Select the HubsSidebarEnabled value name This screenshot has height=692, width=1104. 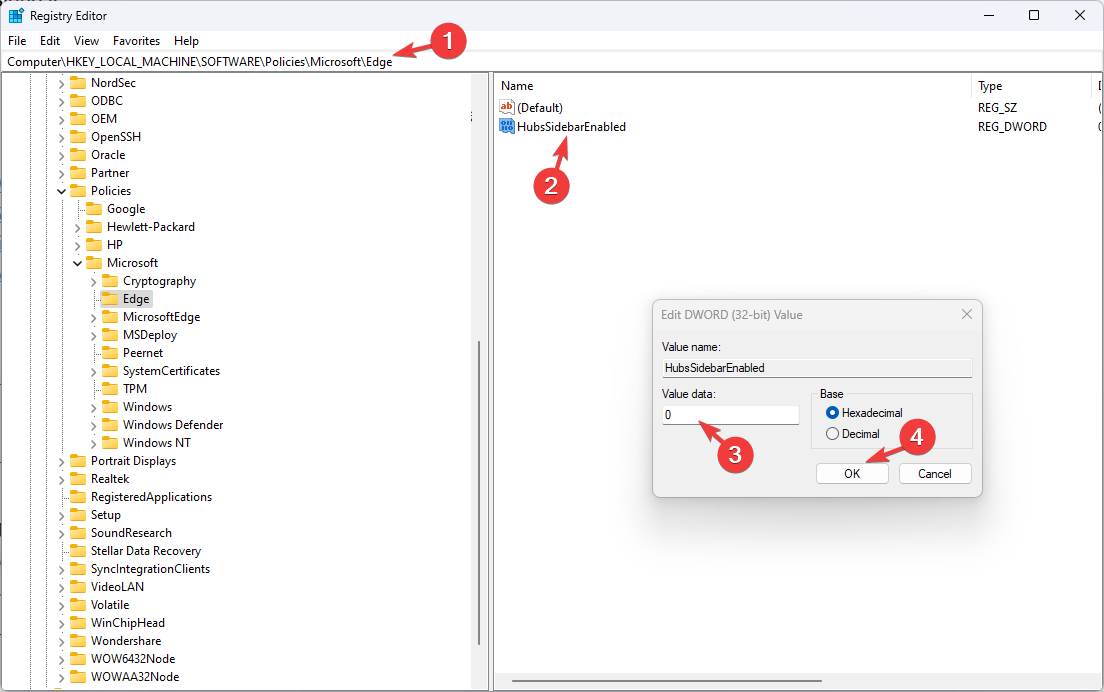(x=571, y=127)
